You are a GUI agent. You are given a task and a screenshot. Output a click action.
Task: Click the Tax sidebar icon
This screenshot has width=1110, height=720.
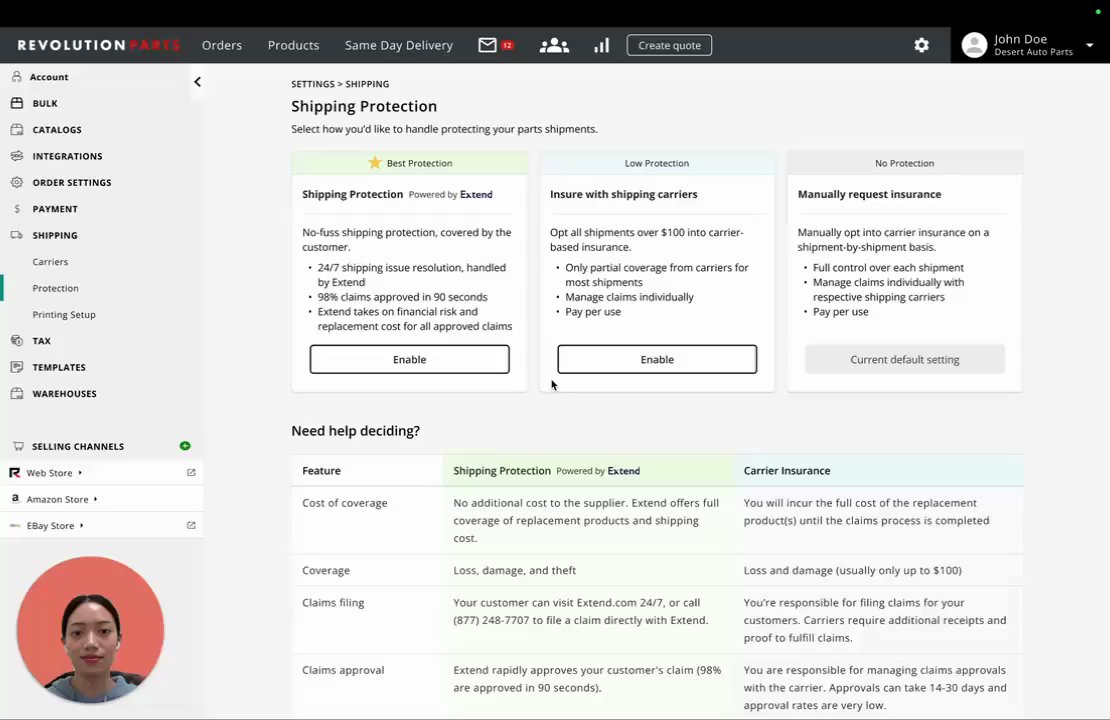coord(17,341)
